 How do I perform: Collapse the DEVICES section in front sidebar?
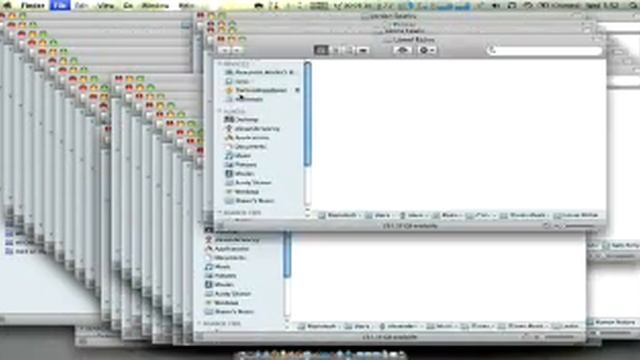coord(220,64)
